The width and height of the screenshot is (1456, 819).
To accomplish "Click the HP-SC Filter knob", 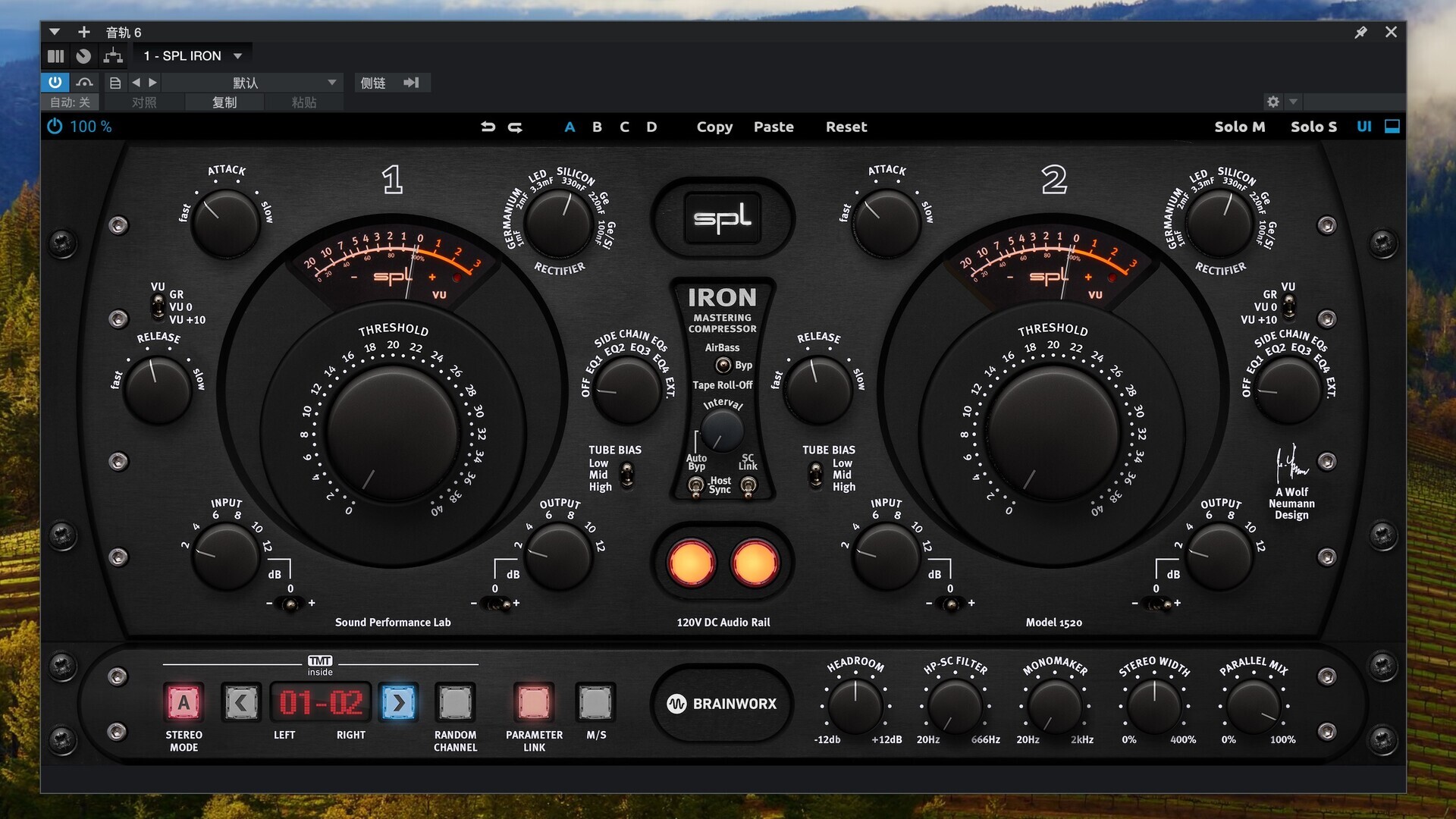I will [955, 705].
